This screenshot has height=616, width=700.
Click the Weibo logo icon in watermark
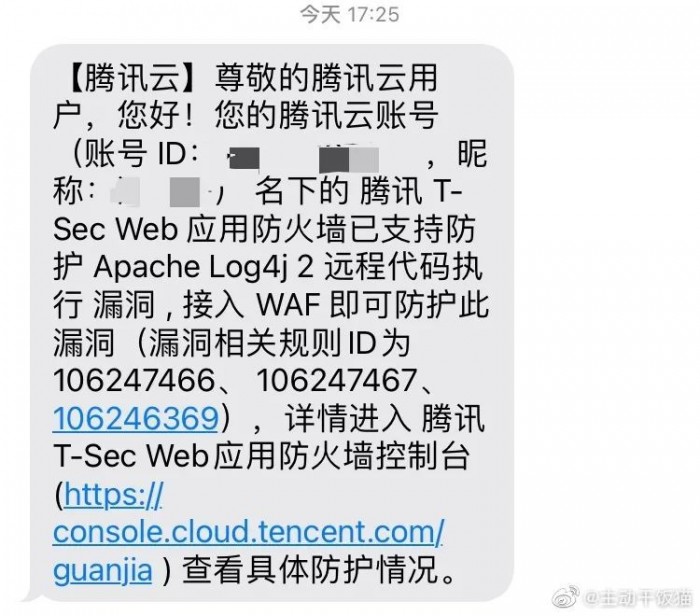click(566, 597)
